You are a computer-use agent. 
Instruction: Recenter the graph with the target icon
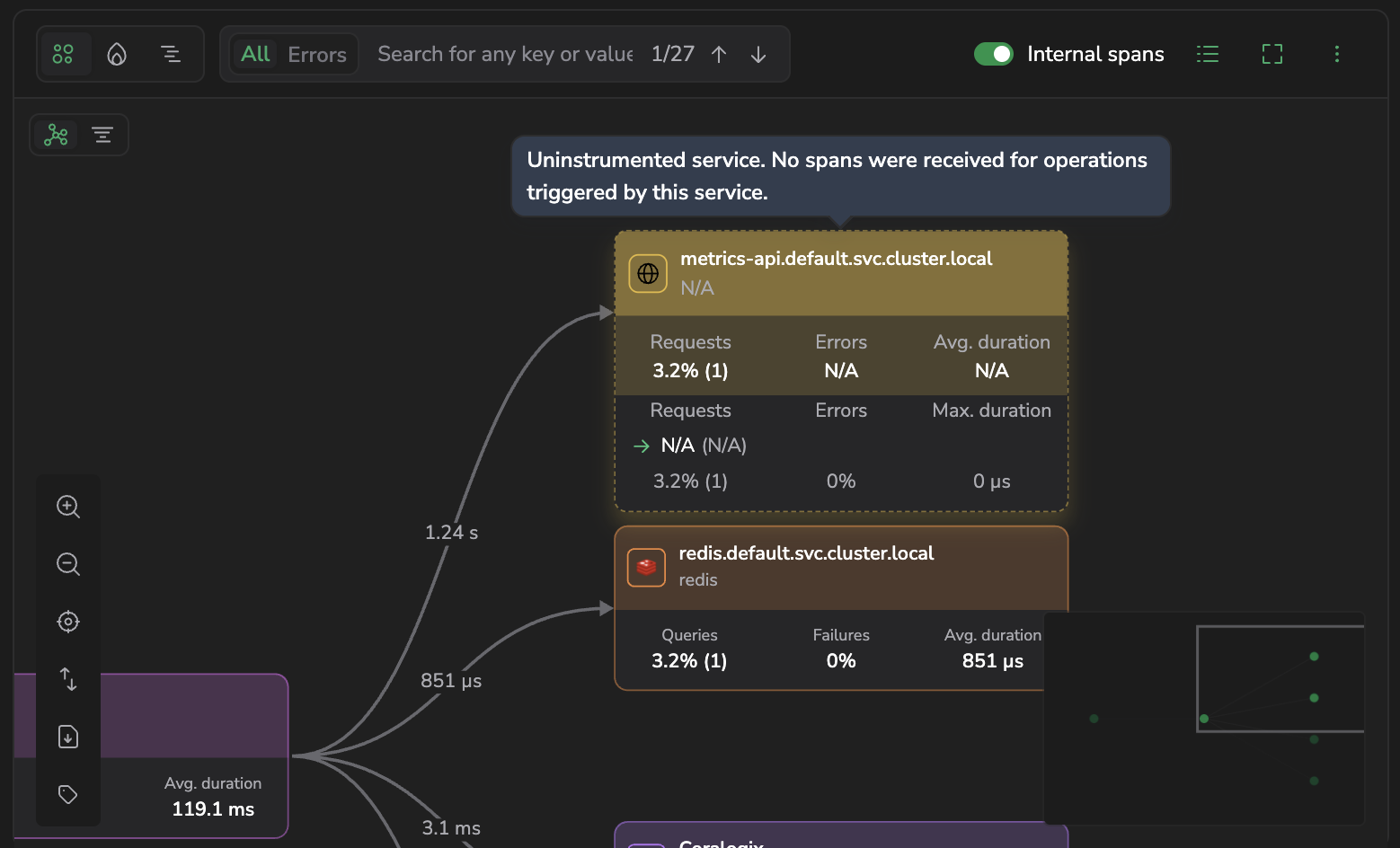click(68, 622)
